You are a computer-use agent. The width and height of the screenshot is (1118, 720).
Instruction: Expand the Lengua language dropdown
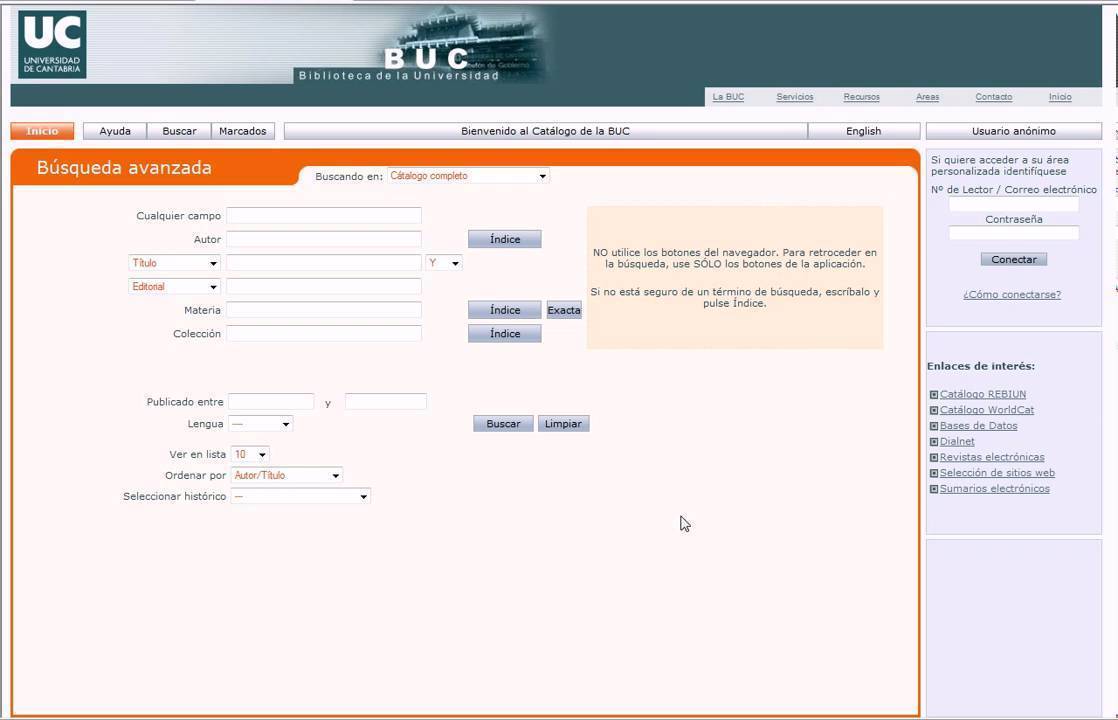(260, 424)
